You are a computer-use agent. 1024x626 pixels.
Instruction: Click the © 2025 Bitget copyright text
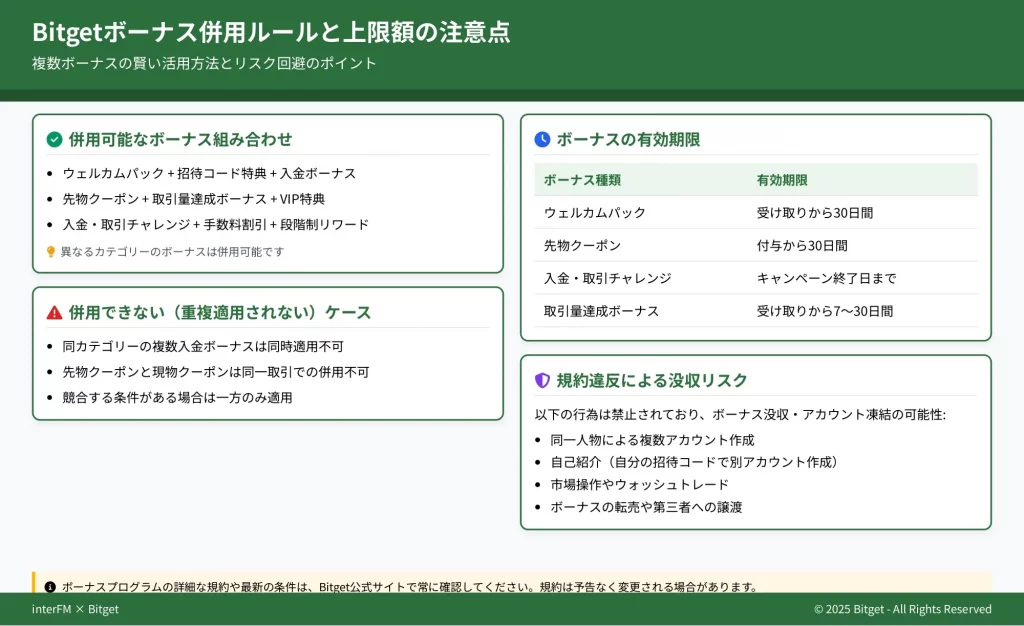902,609
